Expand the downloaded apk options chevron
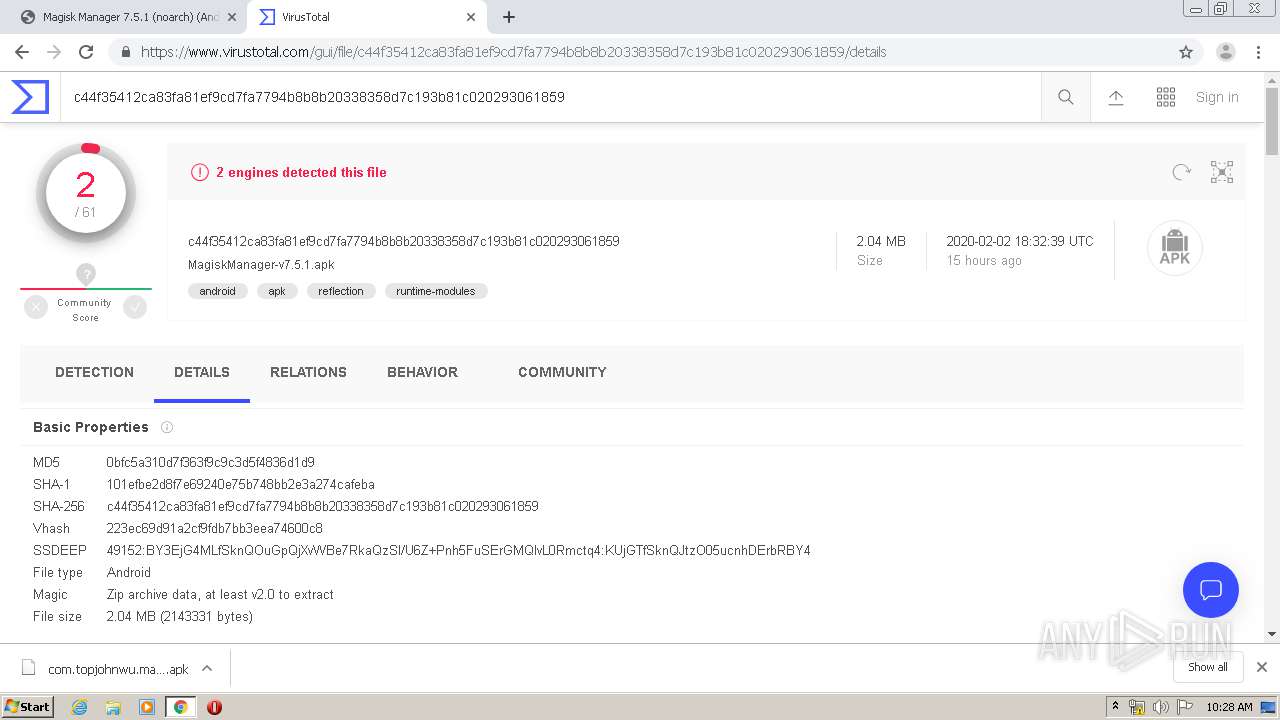The width and height of the screenshot is (1280, 720). [x=207, y=668]
